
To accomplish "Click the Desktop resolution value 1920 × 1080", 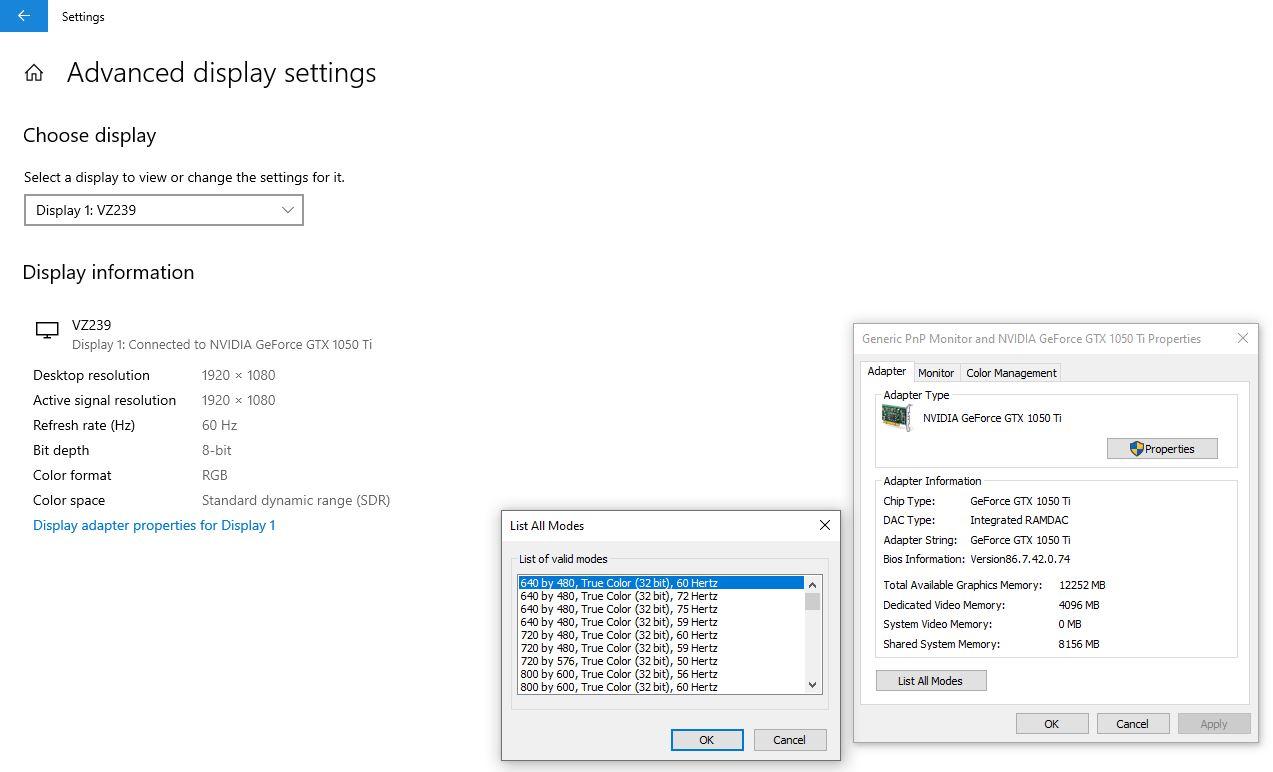I will pyautogui.click(x=238, y=375).
